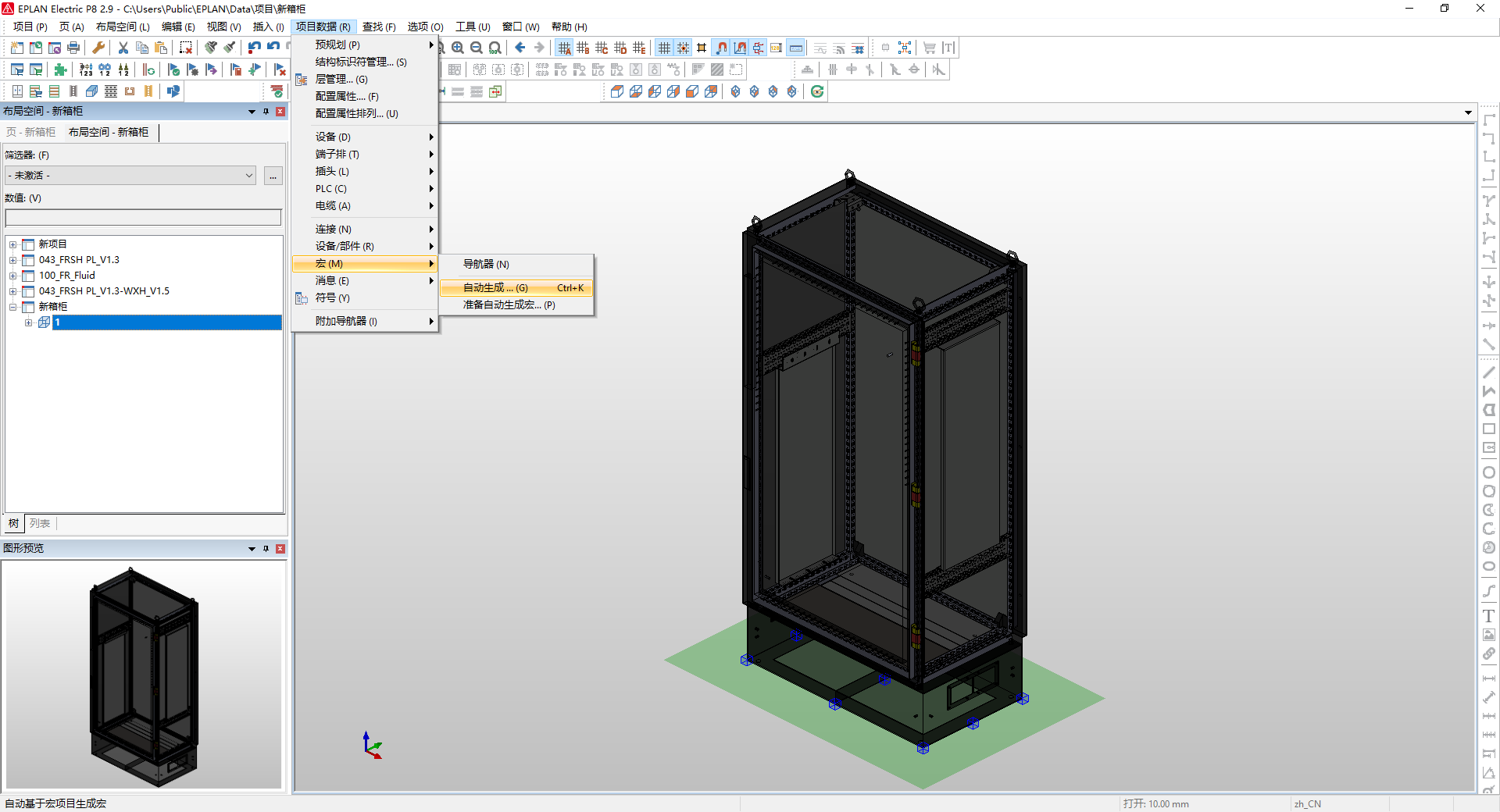Toggle the grid display icon
This screenshot has height=812, width=1500.
pos(665,48)
